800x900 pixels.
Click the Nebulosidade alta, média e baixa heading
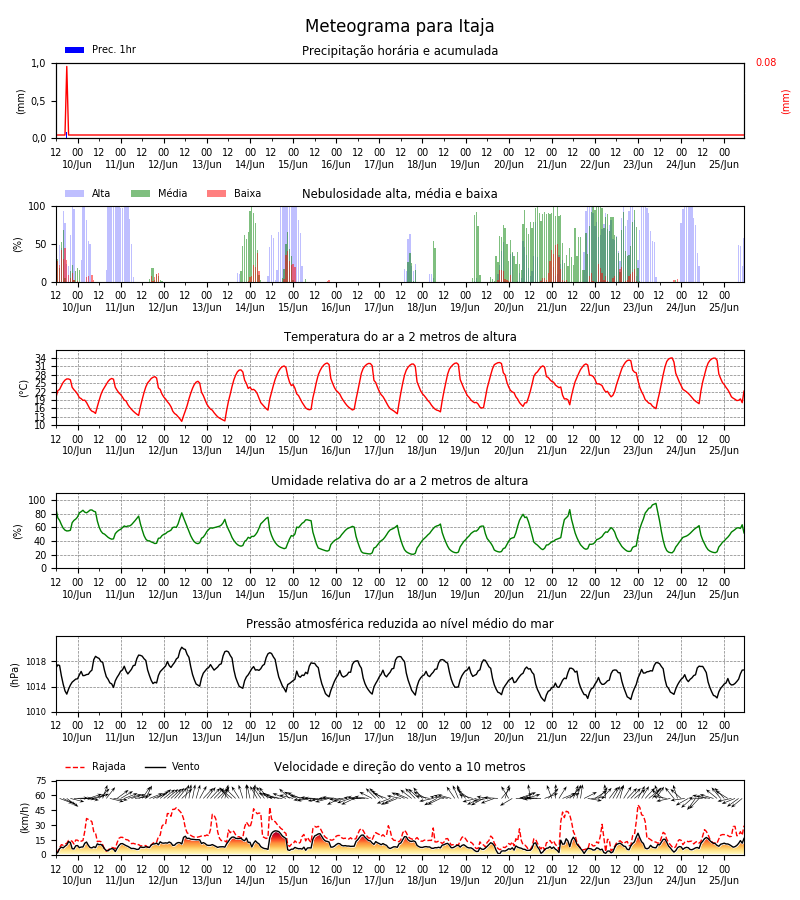tap(399, 193)
